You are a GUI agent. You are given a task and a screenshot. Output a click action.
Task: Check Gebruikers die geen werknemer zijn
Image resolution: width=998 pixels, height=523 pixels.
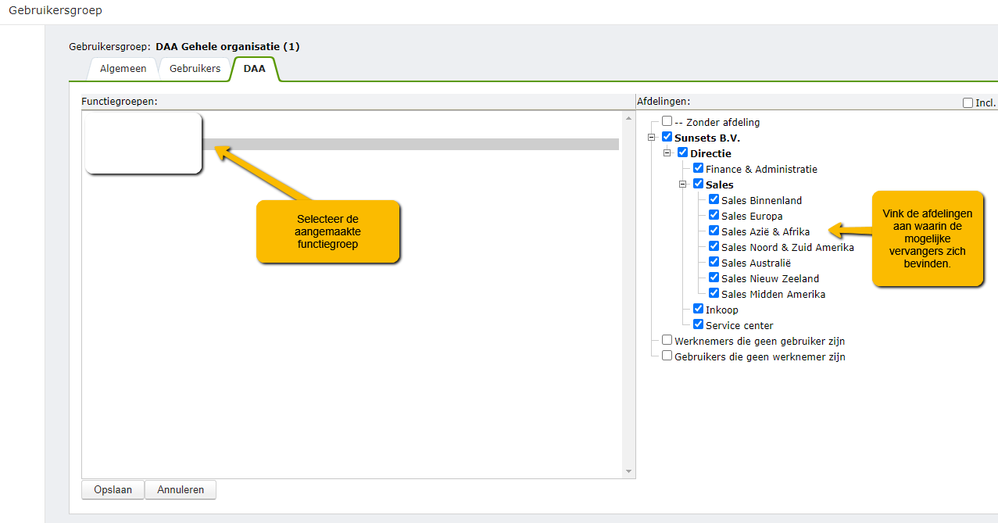667,356
